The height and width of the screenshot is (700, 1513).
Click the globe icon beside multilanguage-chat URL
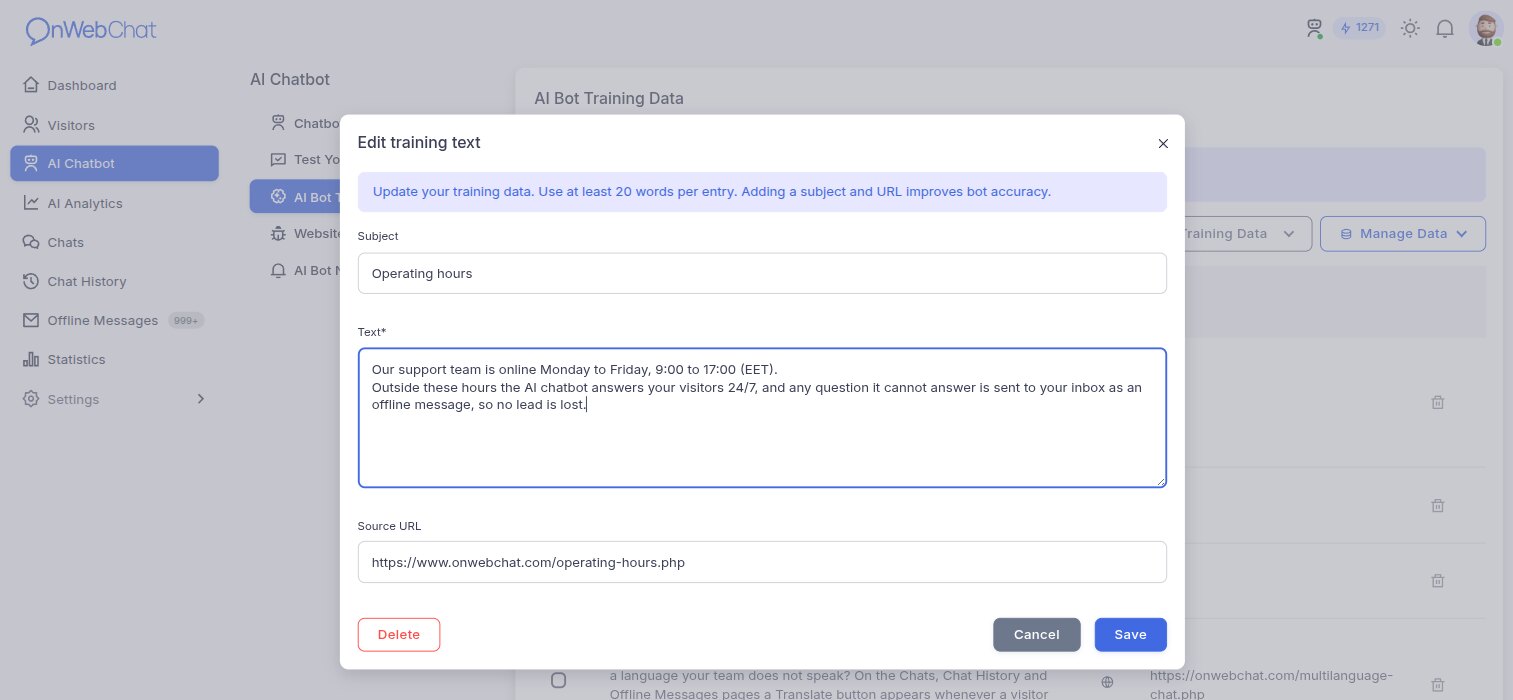click(x=1107, y=682)
